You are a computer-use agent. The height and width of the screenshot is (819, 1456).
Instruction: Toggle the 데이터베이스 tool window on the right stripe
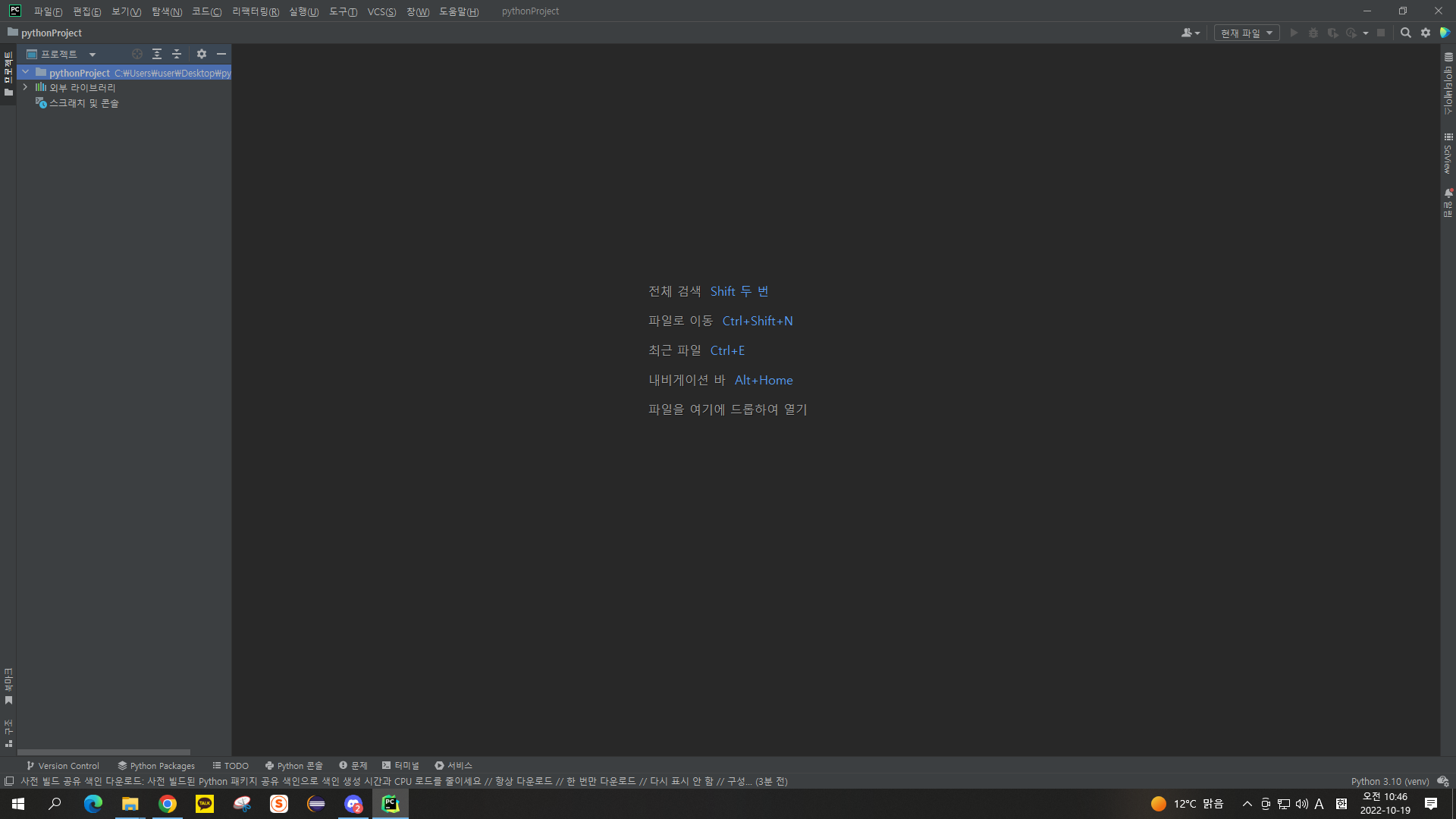1448,83
